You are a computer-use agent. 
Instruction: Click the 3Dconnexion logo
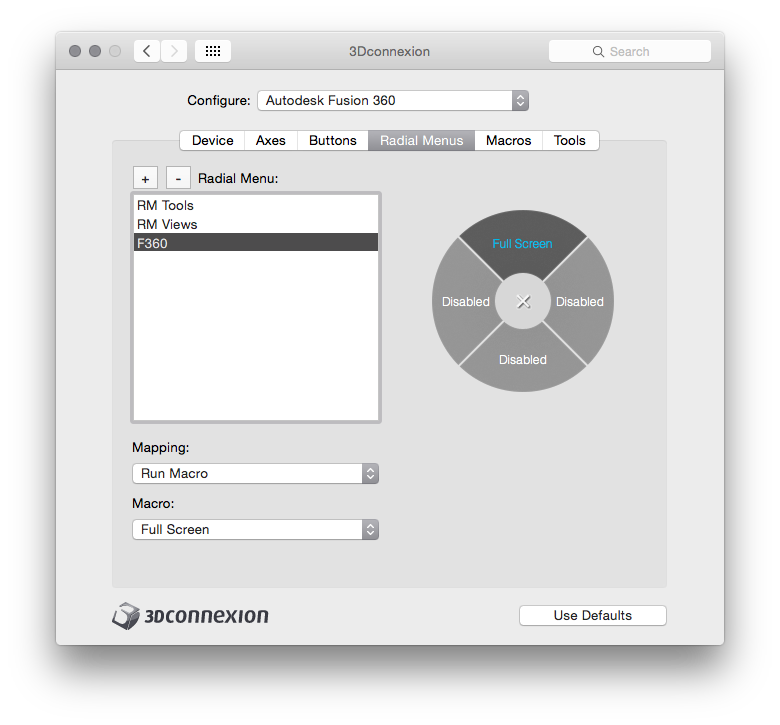click(x=191, y=616)
